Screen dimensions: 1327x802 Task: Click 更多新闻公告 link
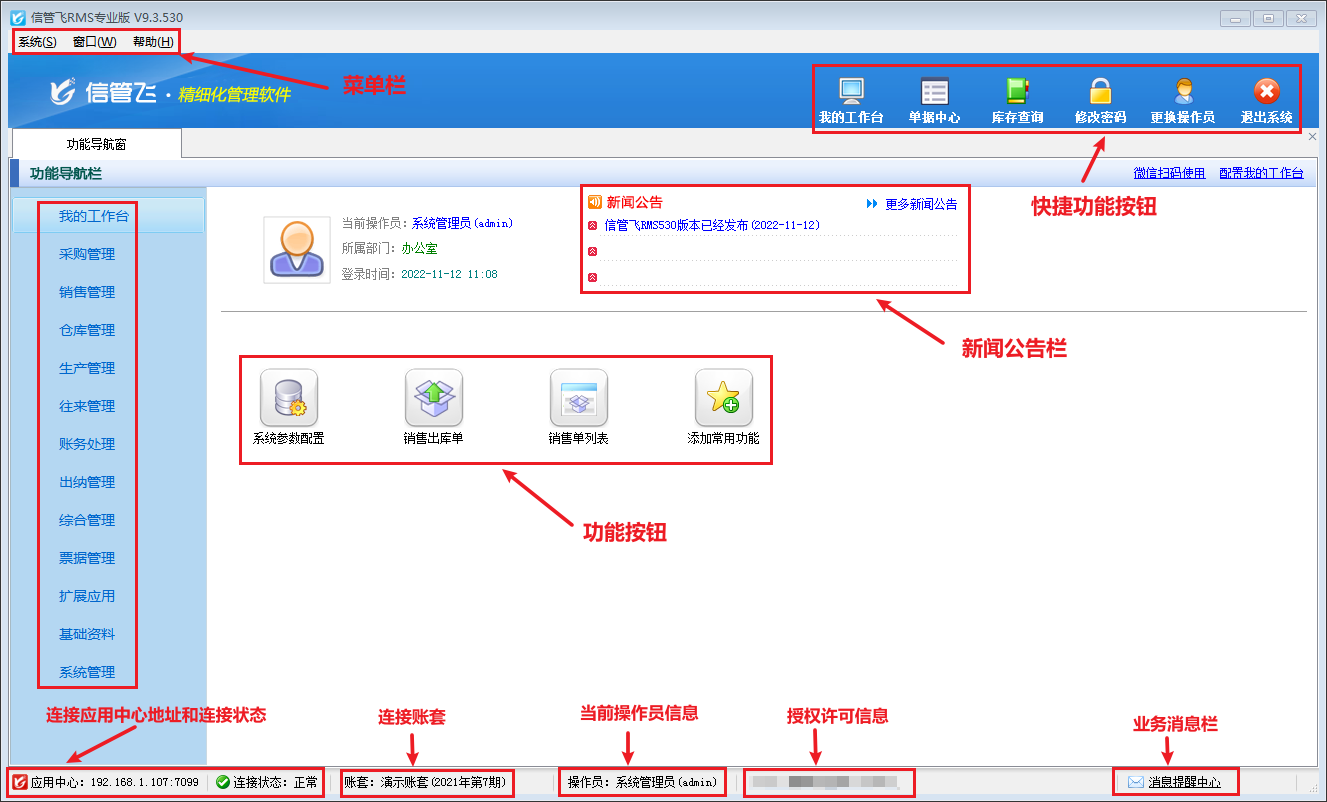920,204
